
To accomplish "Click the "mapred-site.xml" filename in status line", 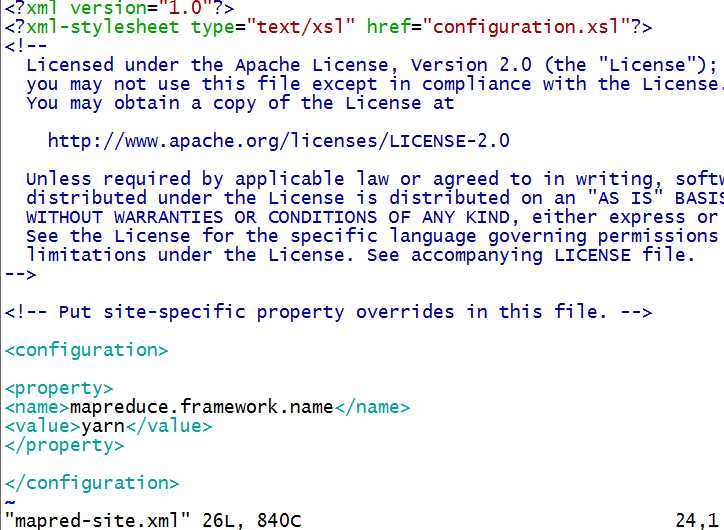I will (x=97, y=521).
